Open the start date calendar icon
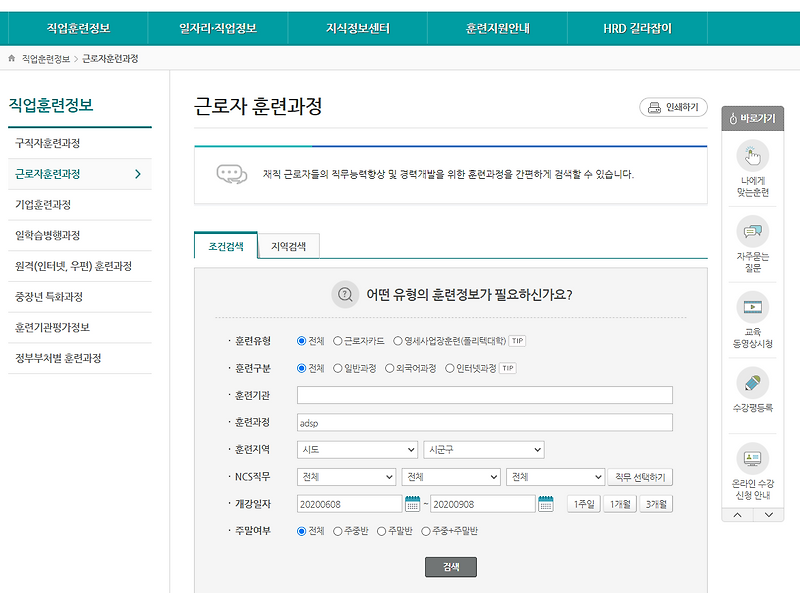 click(412, 504)
